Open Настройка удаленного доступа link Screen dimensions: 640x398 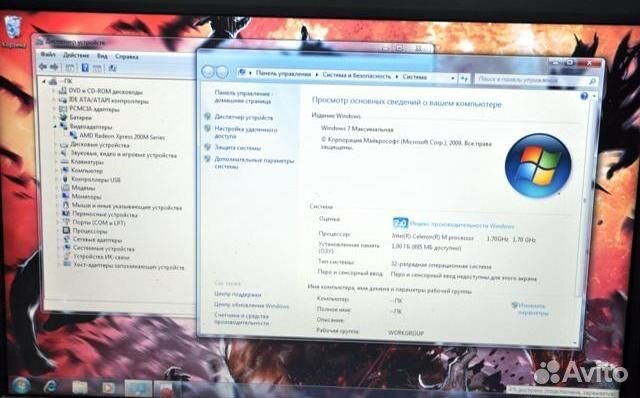tap(246, 133)
